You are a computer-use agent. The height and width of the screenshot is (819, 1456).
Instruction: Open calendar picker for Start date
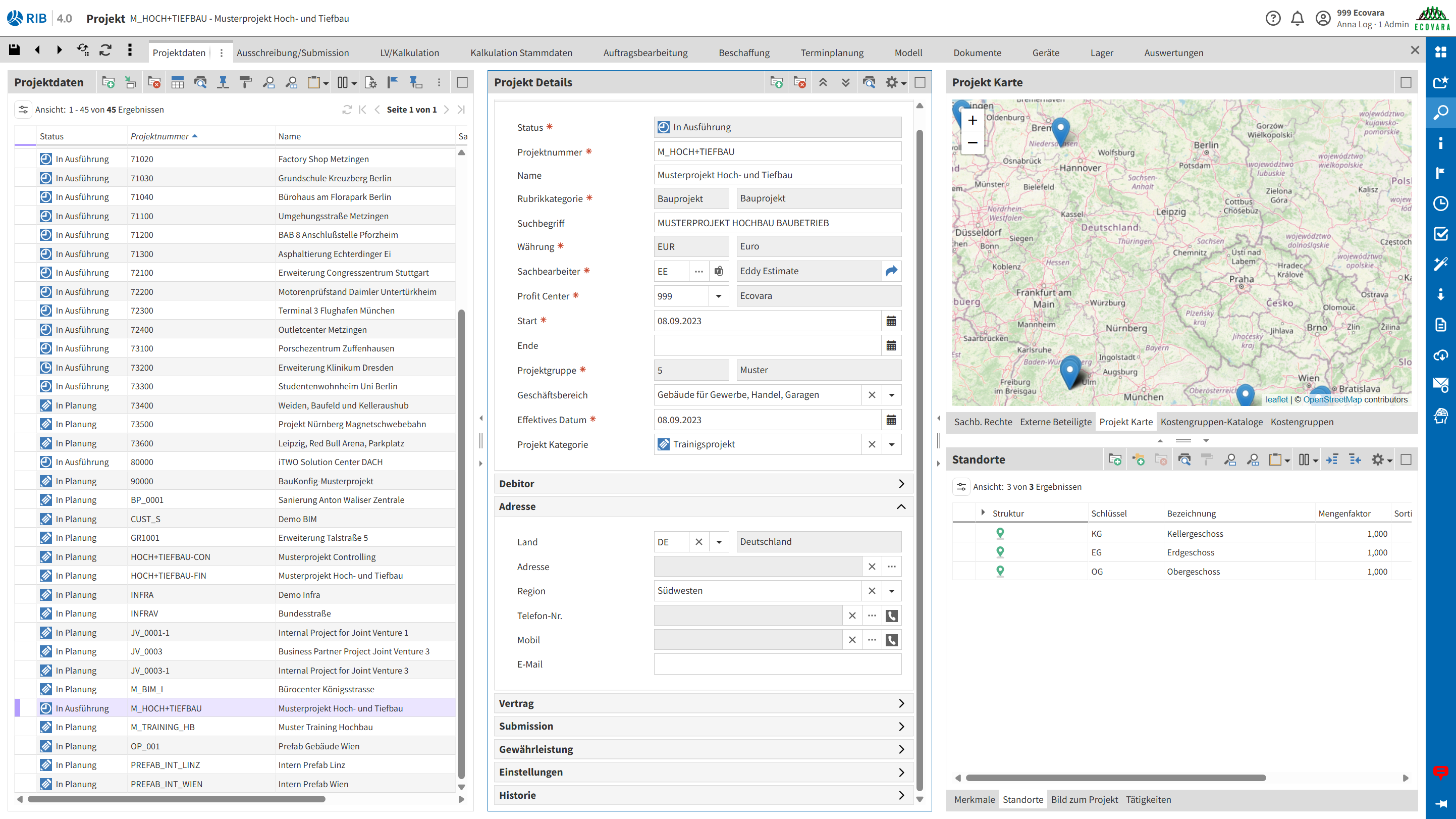[x=891, y=321]
